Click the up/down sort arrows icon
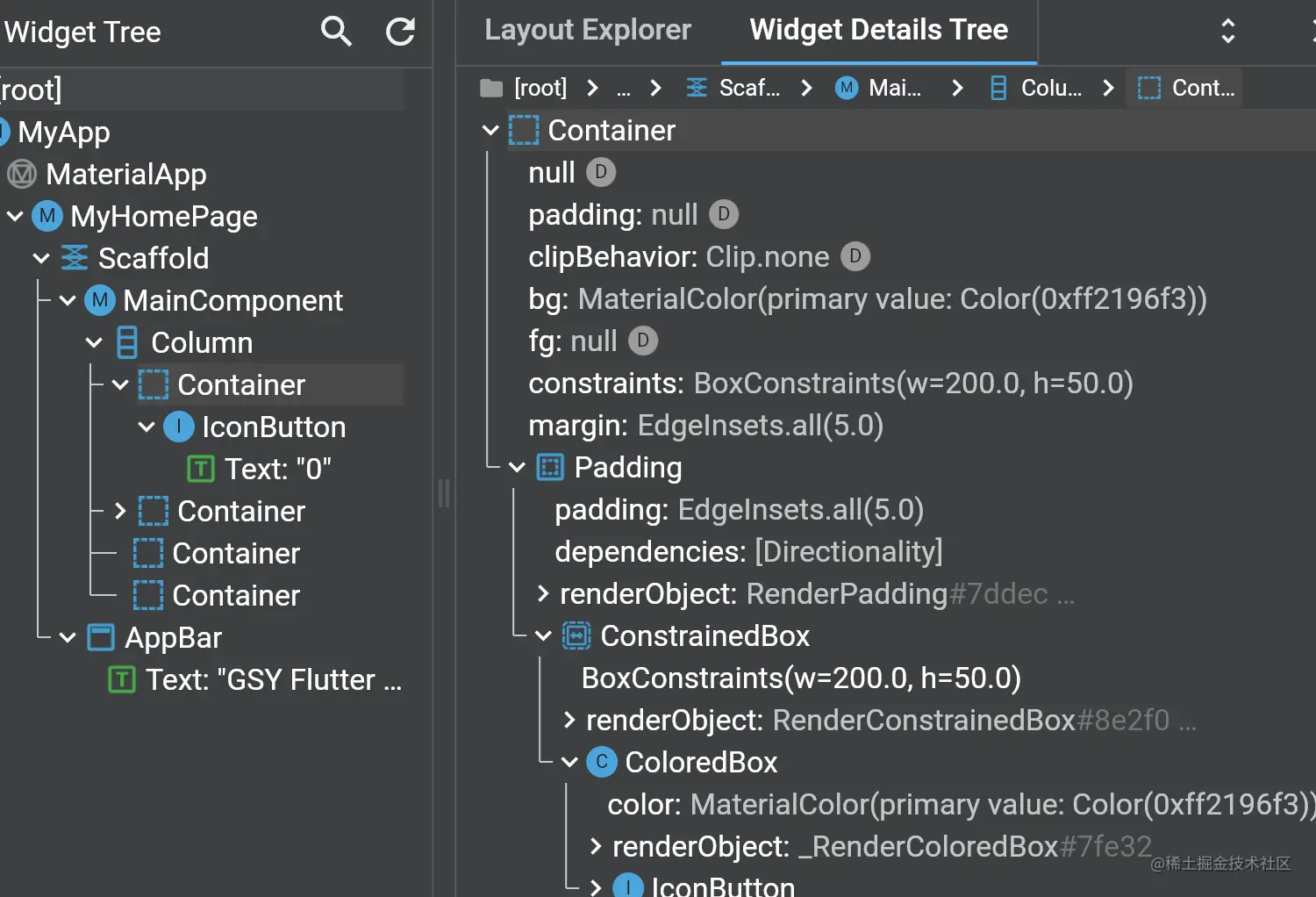 [1228, 31]
